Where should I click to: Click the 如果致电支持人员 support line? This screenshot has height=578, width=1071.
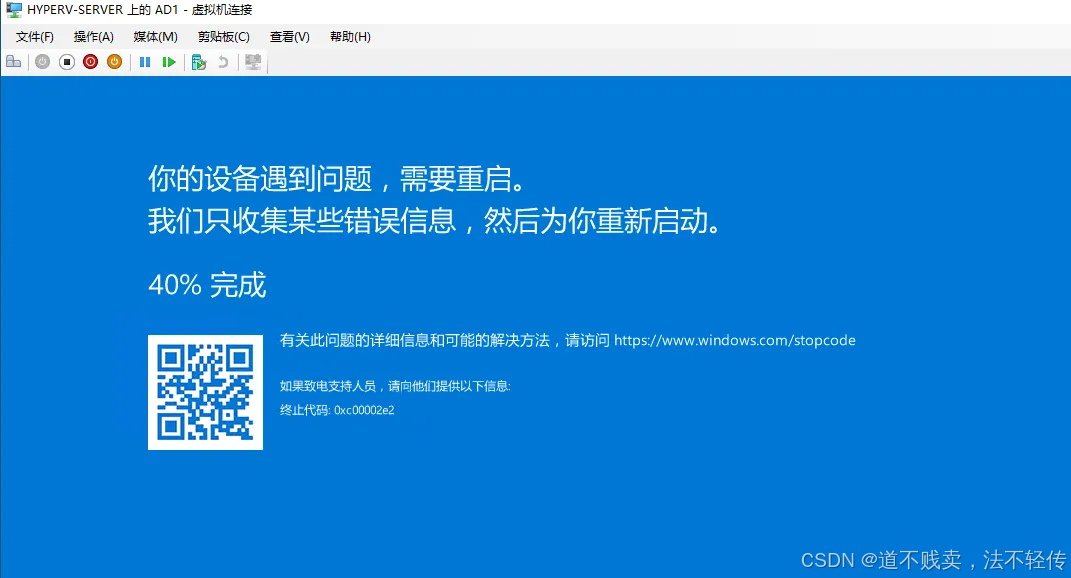395,386
